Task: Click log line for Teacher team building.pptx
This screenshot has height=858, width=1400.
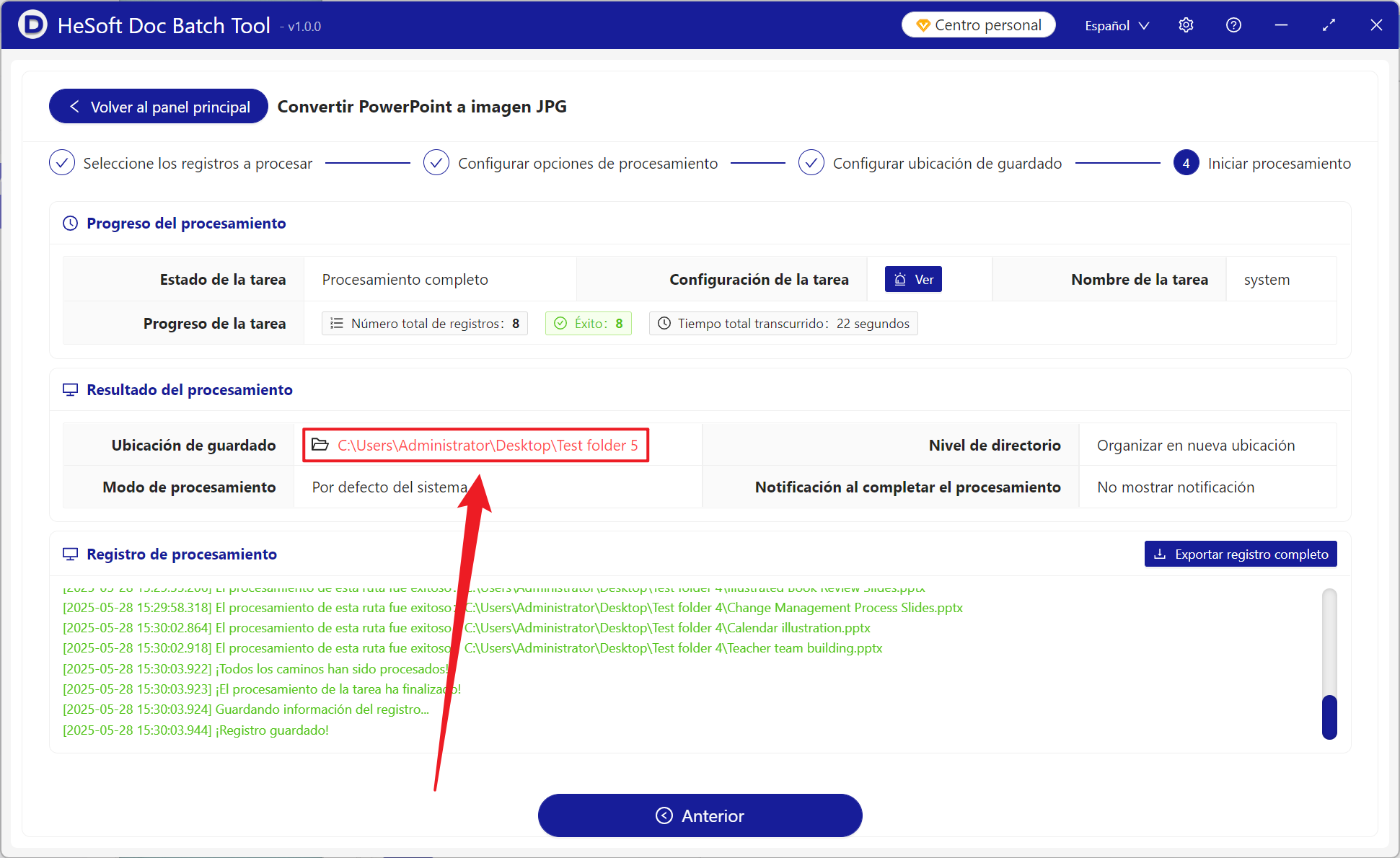Action: (x=472, y=648)
